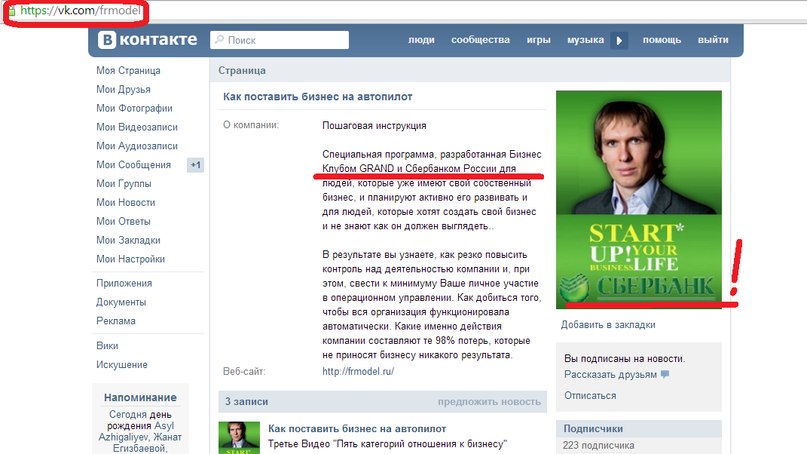Click the Страница header tab
This screenshot has height=454, width=807.
tap(242, 71)
